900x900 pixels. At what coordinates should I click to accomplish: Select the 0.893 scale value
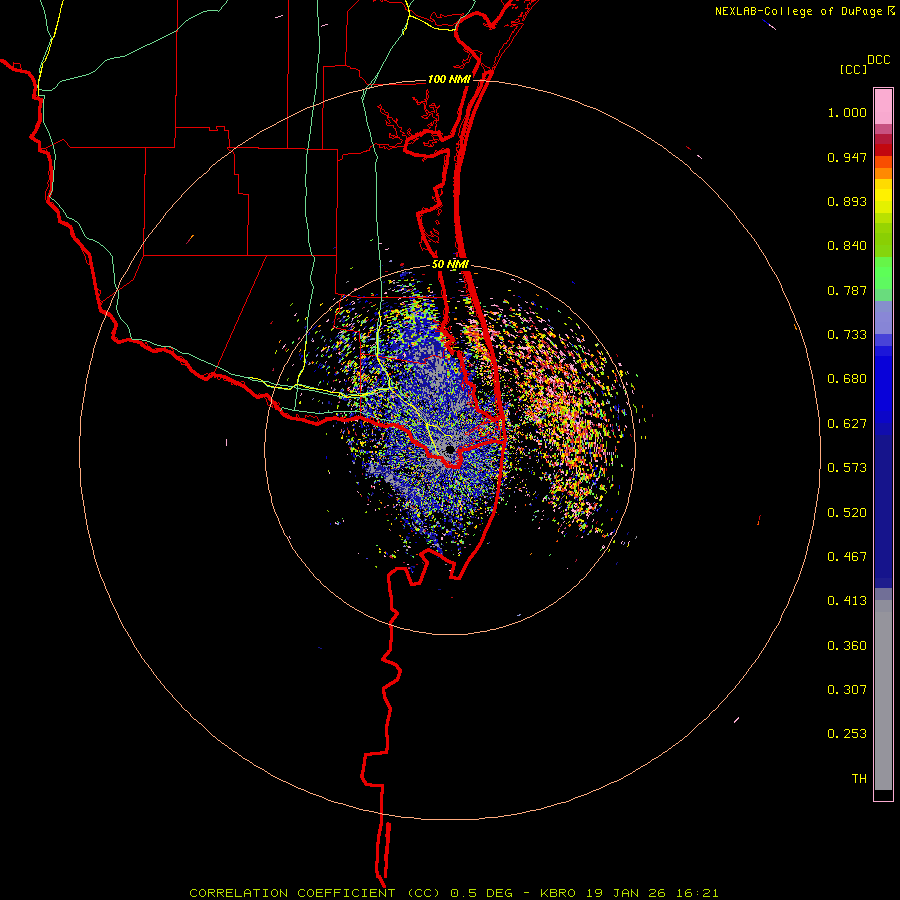coord(847,201)
